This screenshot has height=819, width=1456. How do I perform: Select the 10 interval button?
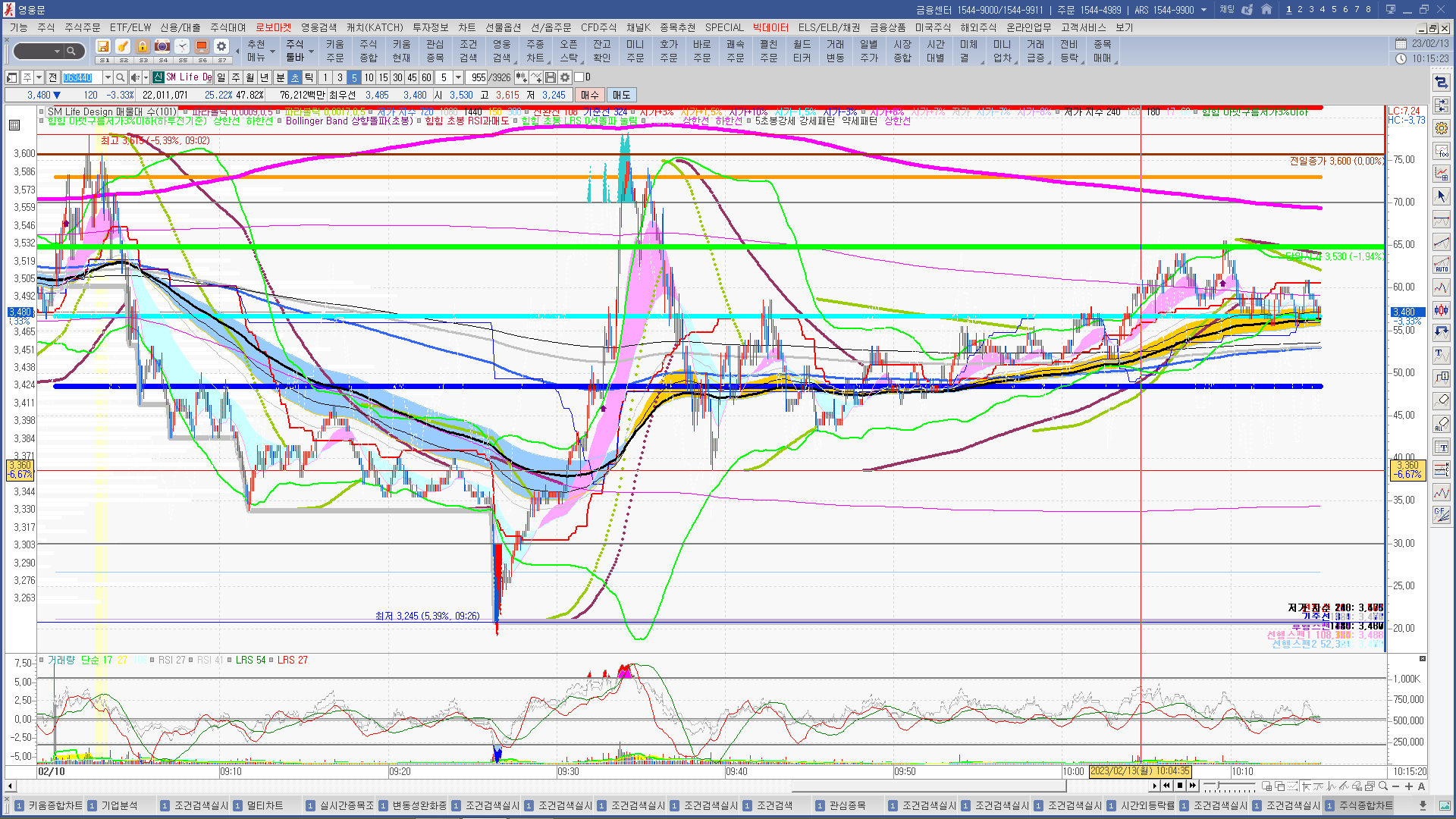(x=369, y=77)
